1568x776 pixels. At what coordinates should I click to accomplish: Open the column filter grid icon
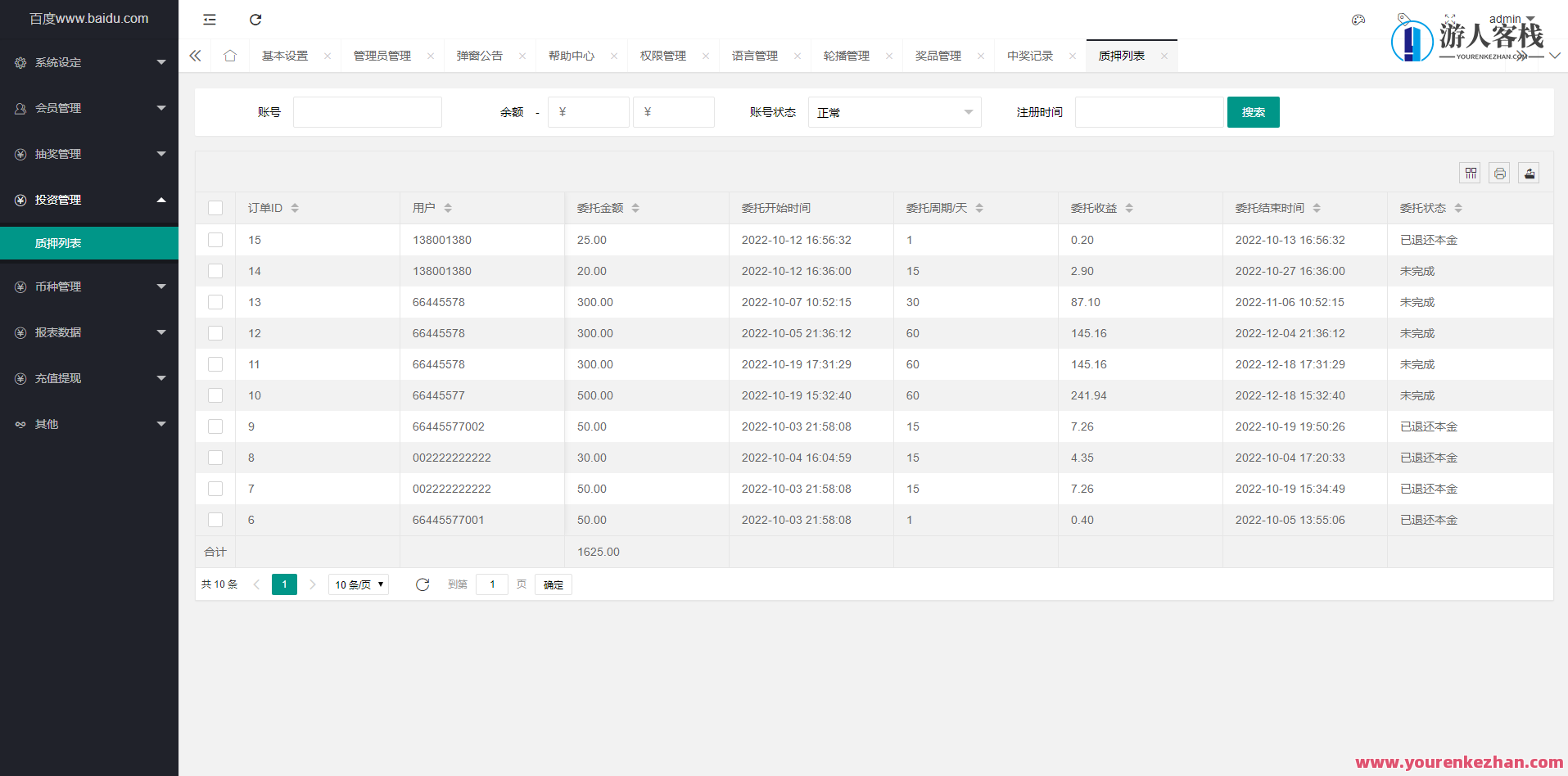(x=1471, y=173)
